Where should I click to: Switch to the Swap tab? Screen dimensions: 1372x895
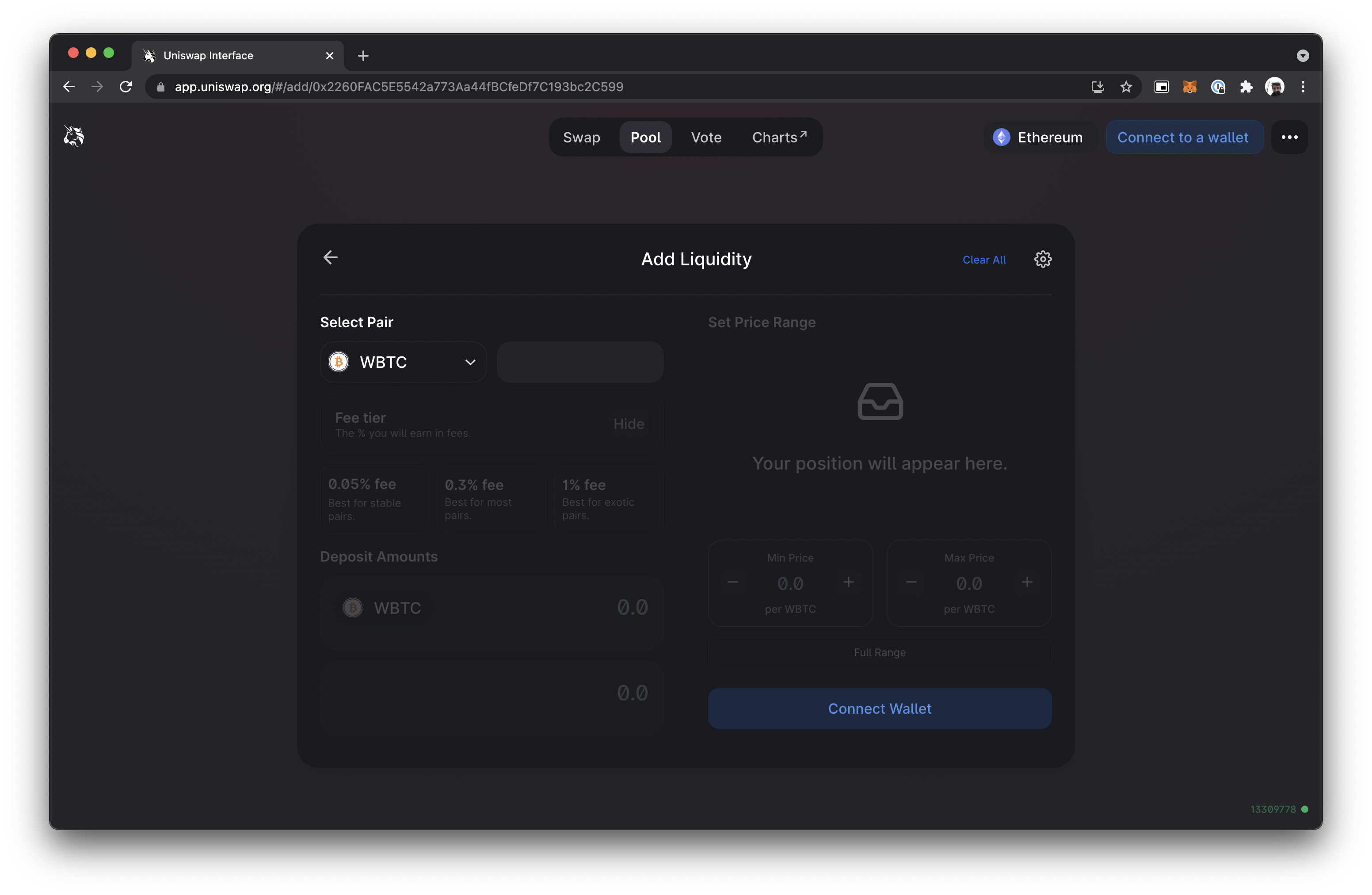[581, 137]
